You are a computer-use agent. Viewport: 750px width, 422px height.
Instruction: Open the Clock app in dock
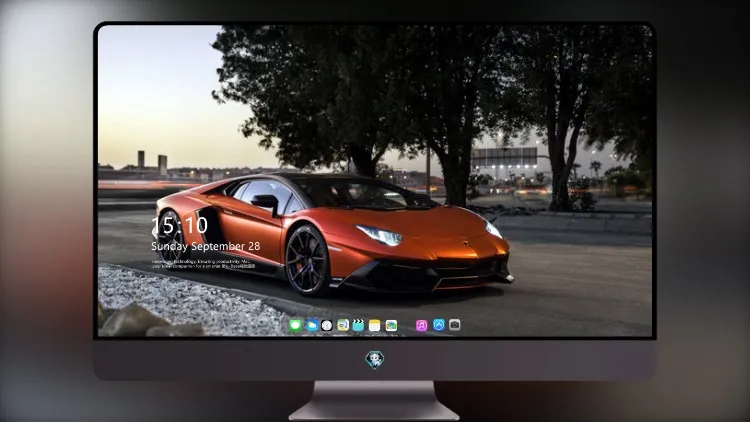coord(327,325)
